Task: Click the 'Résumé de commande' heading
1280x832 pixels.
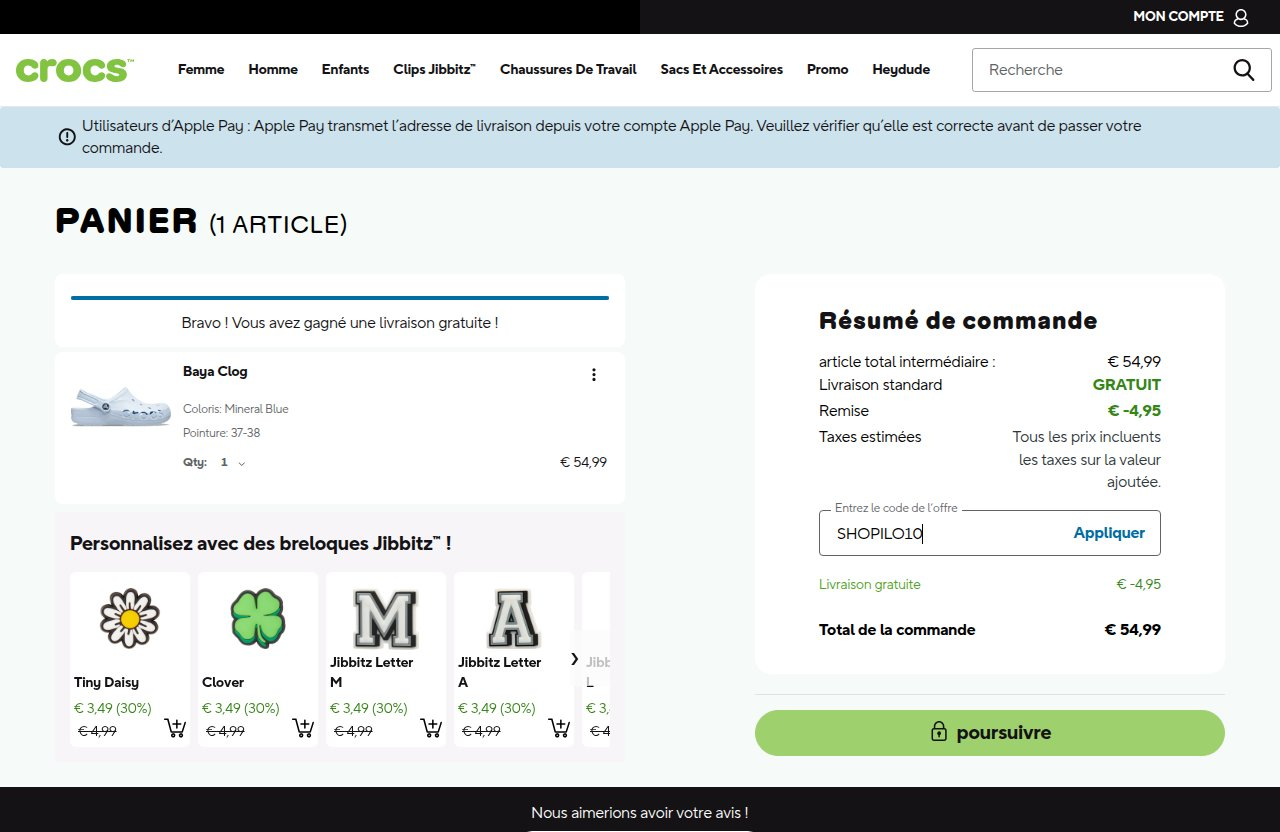Action: pyautogui.click(x=958, y=321)
